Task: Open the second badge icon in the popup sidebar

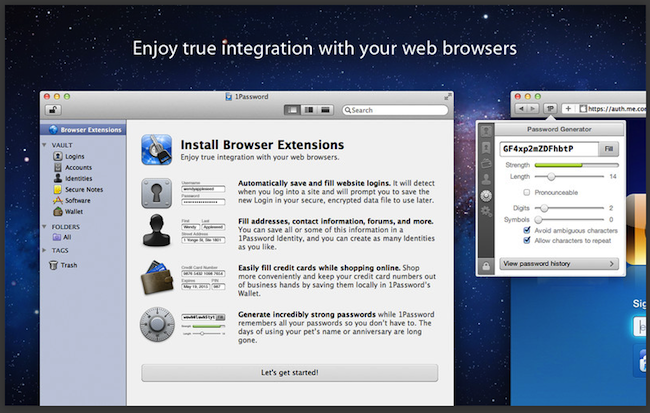Action: [486, 148]
